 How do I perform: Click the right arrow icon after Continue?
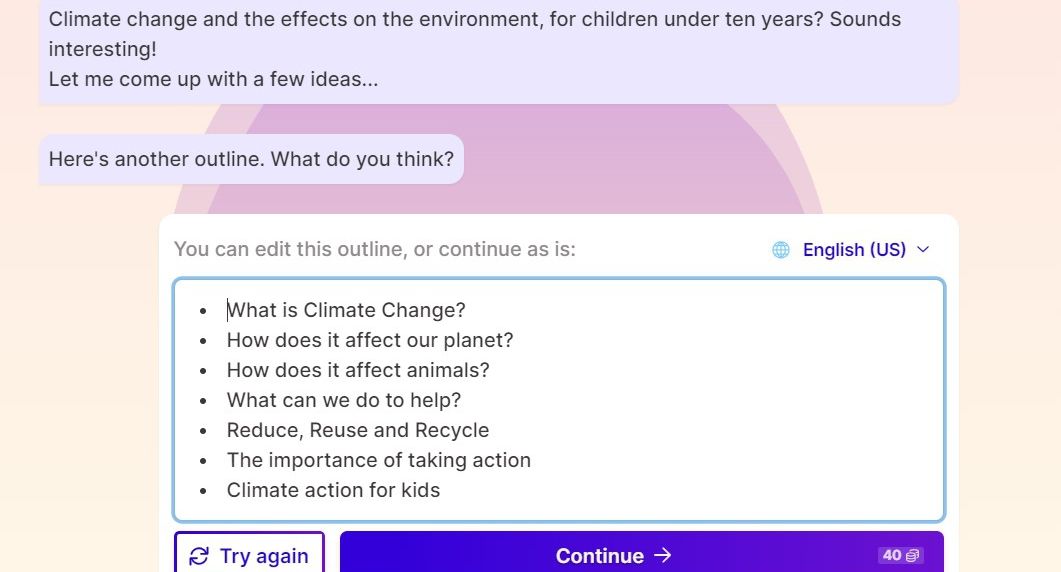click(662, 556)
